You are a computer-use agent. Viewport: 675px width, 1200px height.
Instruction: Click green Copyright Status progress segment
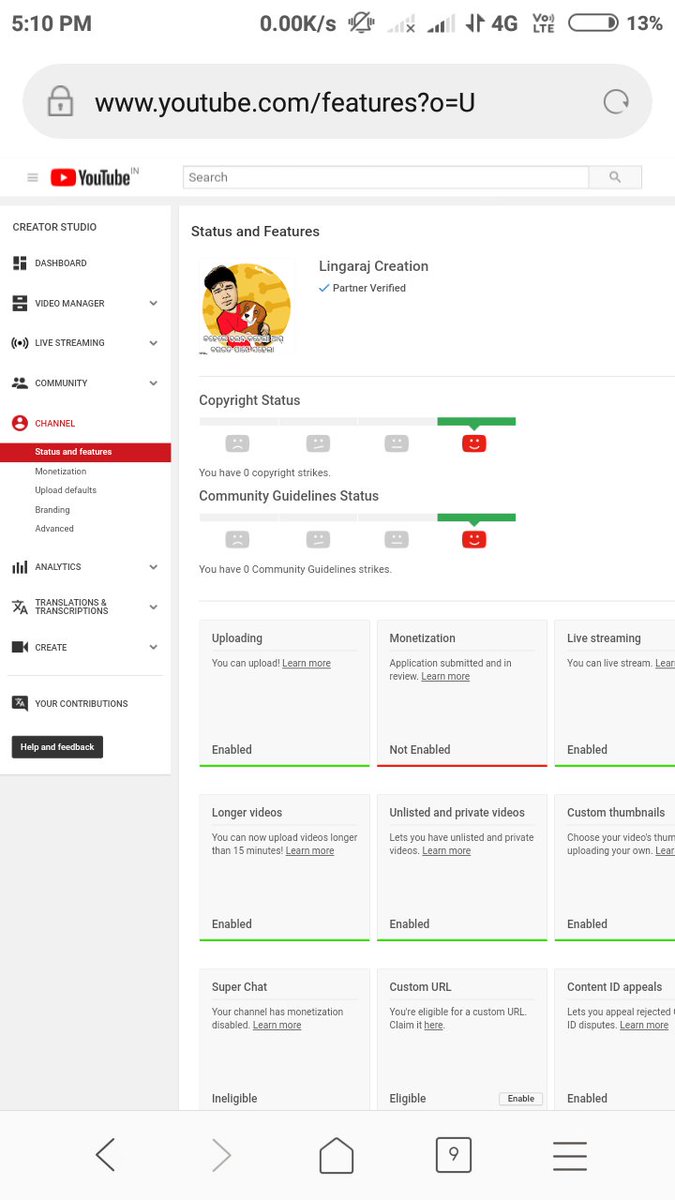[476, 422]
